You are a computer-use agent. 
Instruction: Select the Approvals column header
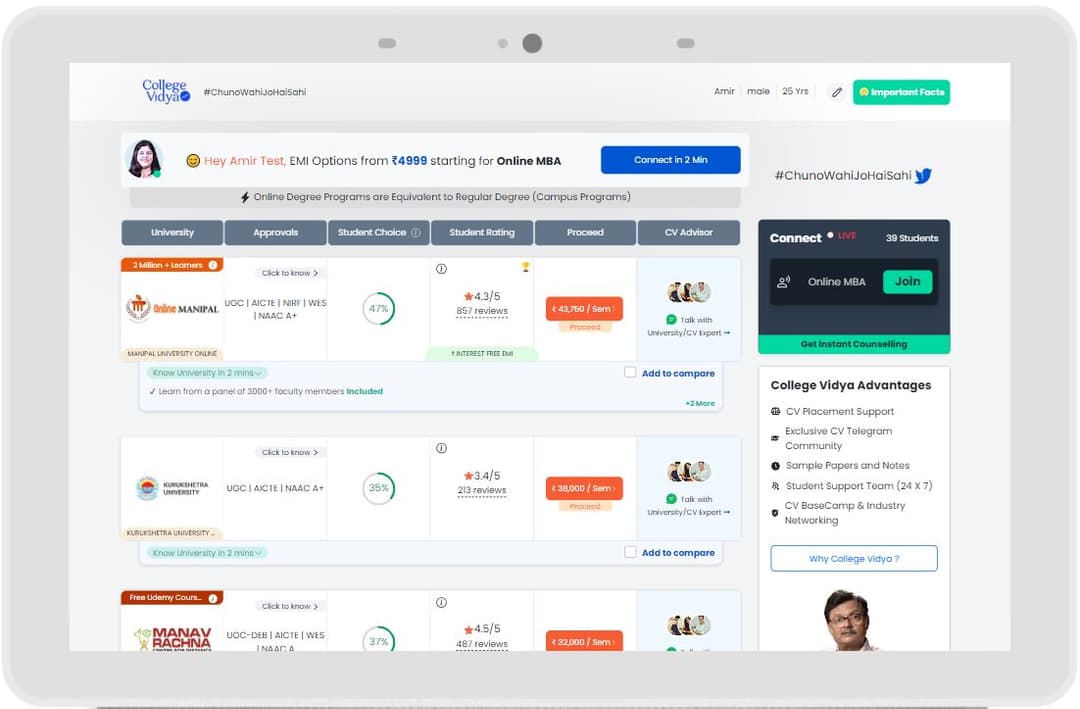(x=276, y=232)
